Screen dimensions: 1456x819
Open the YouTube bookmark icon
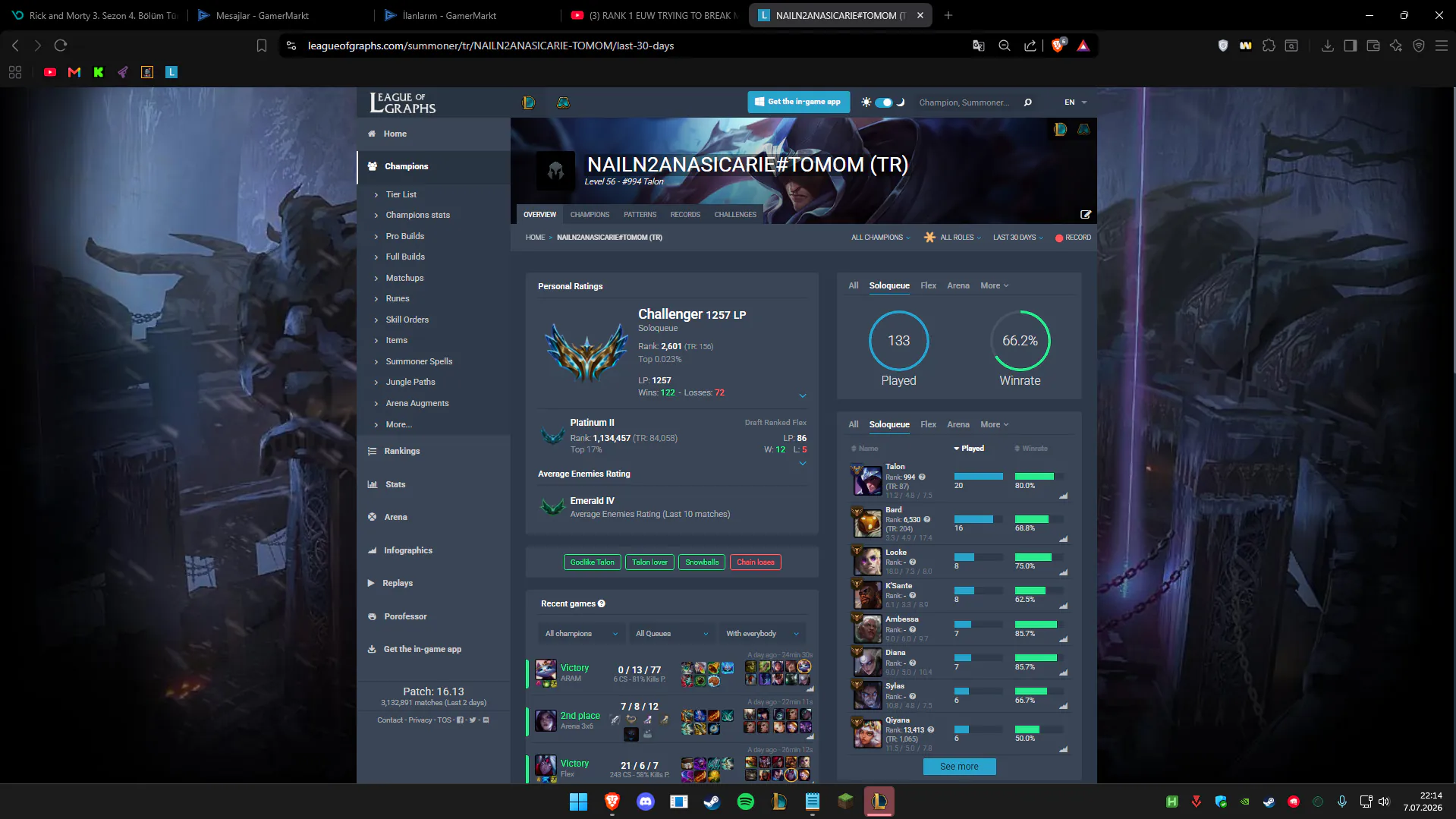(50, 72)
